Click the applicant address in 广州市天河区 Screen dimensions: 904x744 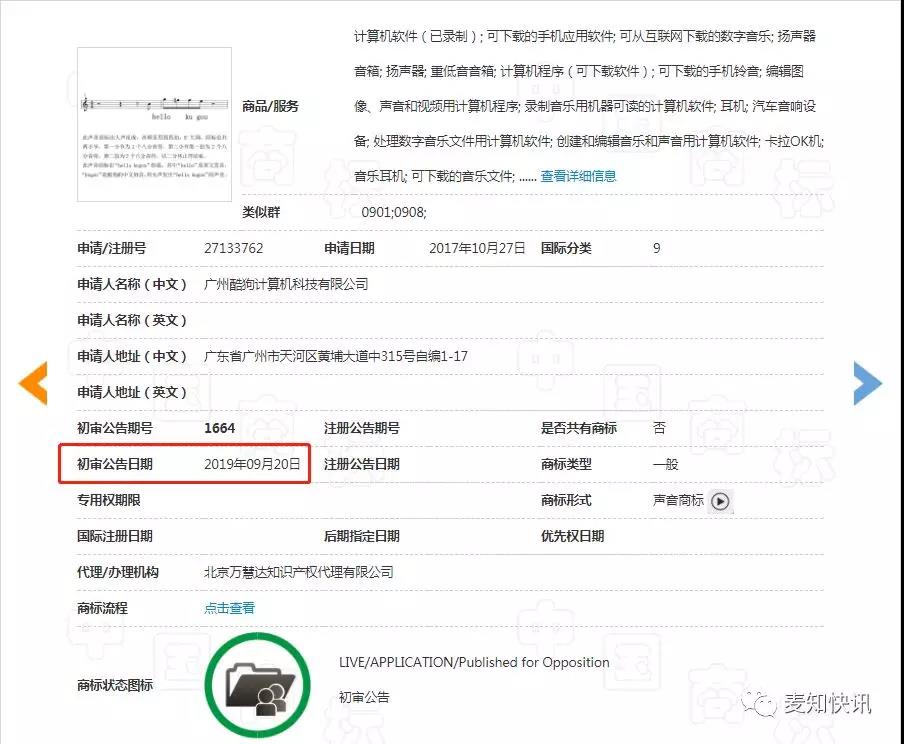pyautogui.click(x=335, y=356)
